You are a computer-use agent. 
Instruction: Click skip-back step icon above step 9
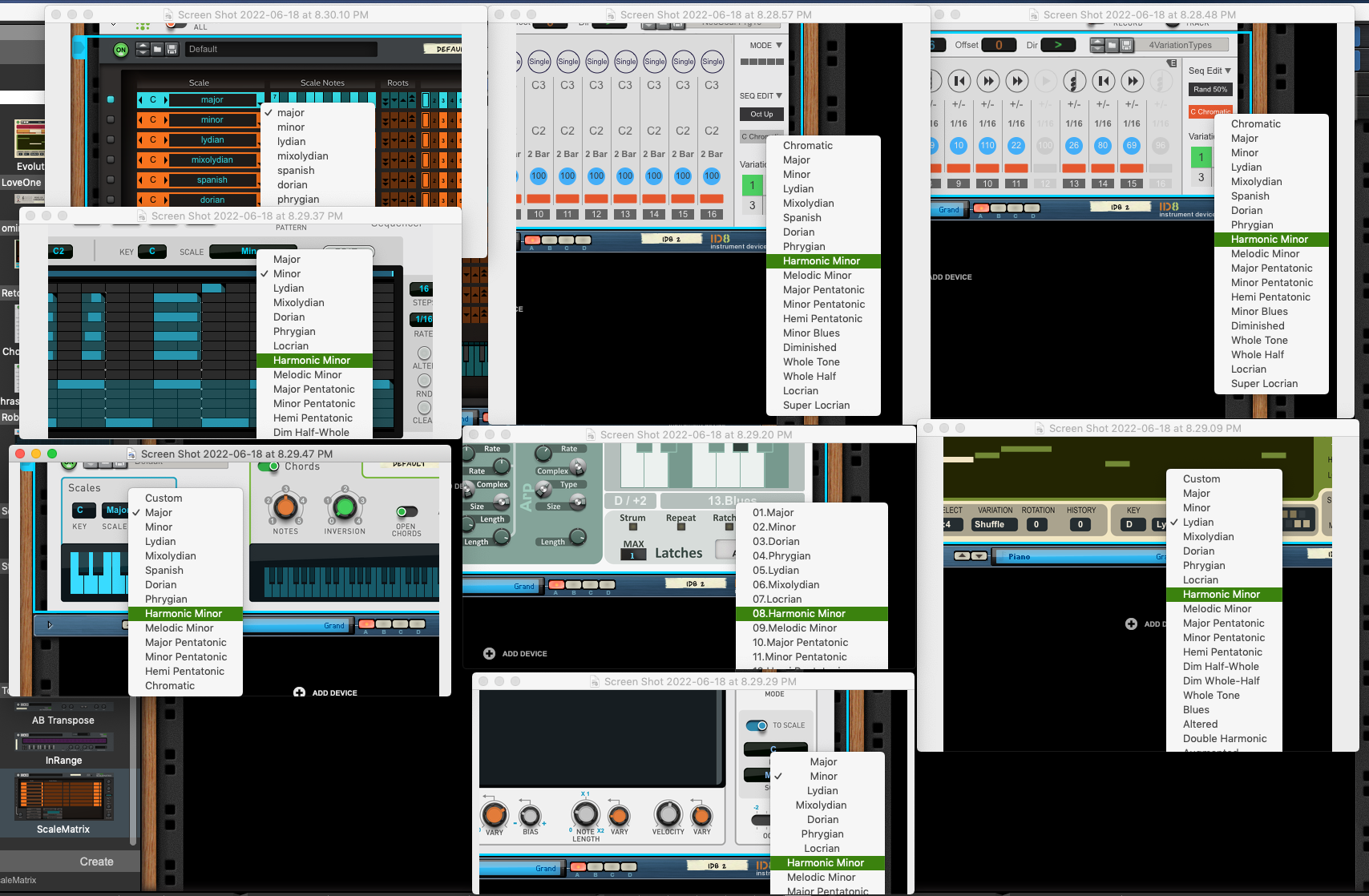pyautogui.click(x=959, y=81)
